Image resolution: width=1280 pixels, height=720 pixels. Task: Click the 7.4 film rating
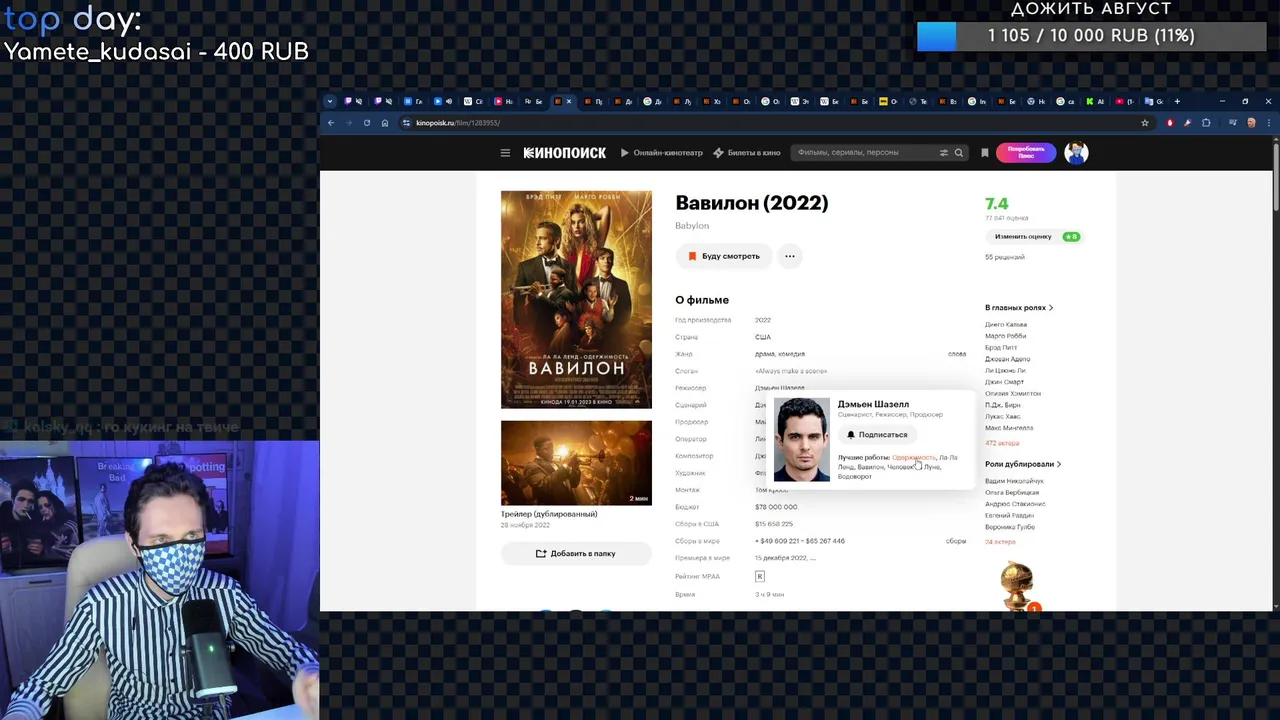click(x=996, y=204)
